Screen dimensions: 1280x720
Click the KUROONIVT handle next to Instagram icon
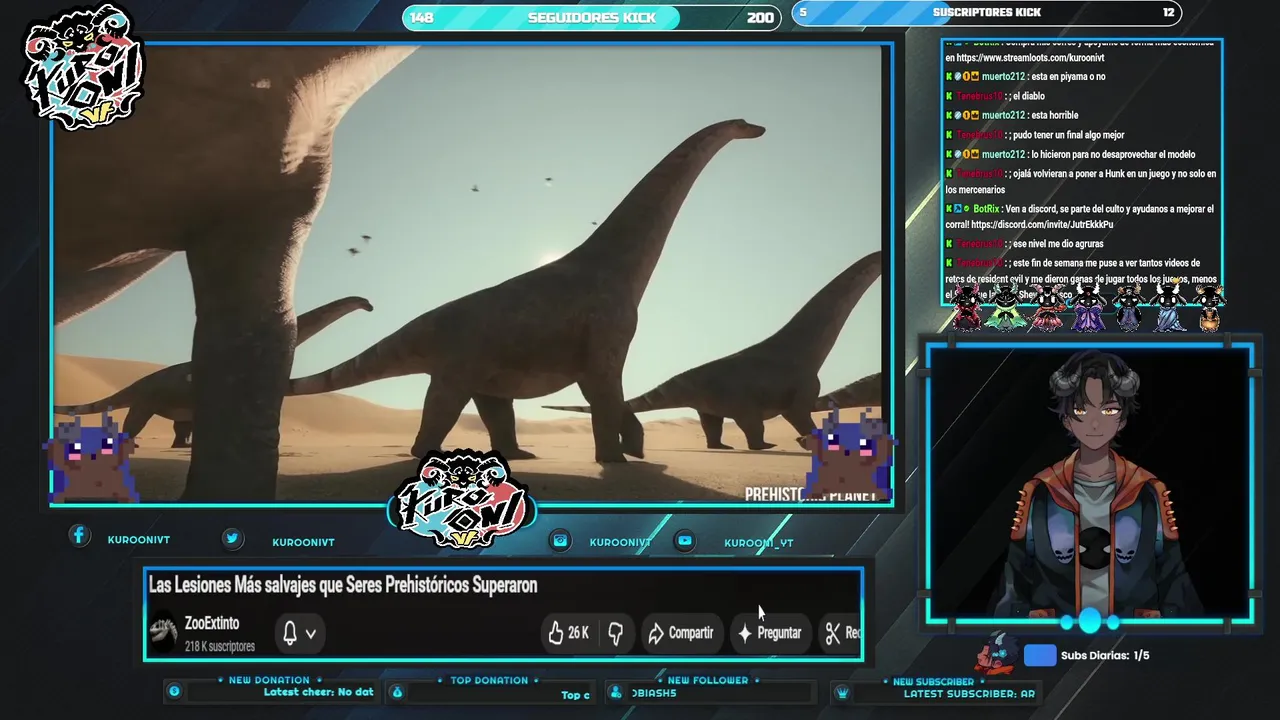(x=620, y=542)
